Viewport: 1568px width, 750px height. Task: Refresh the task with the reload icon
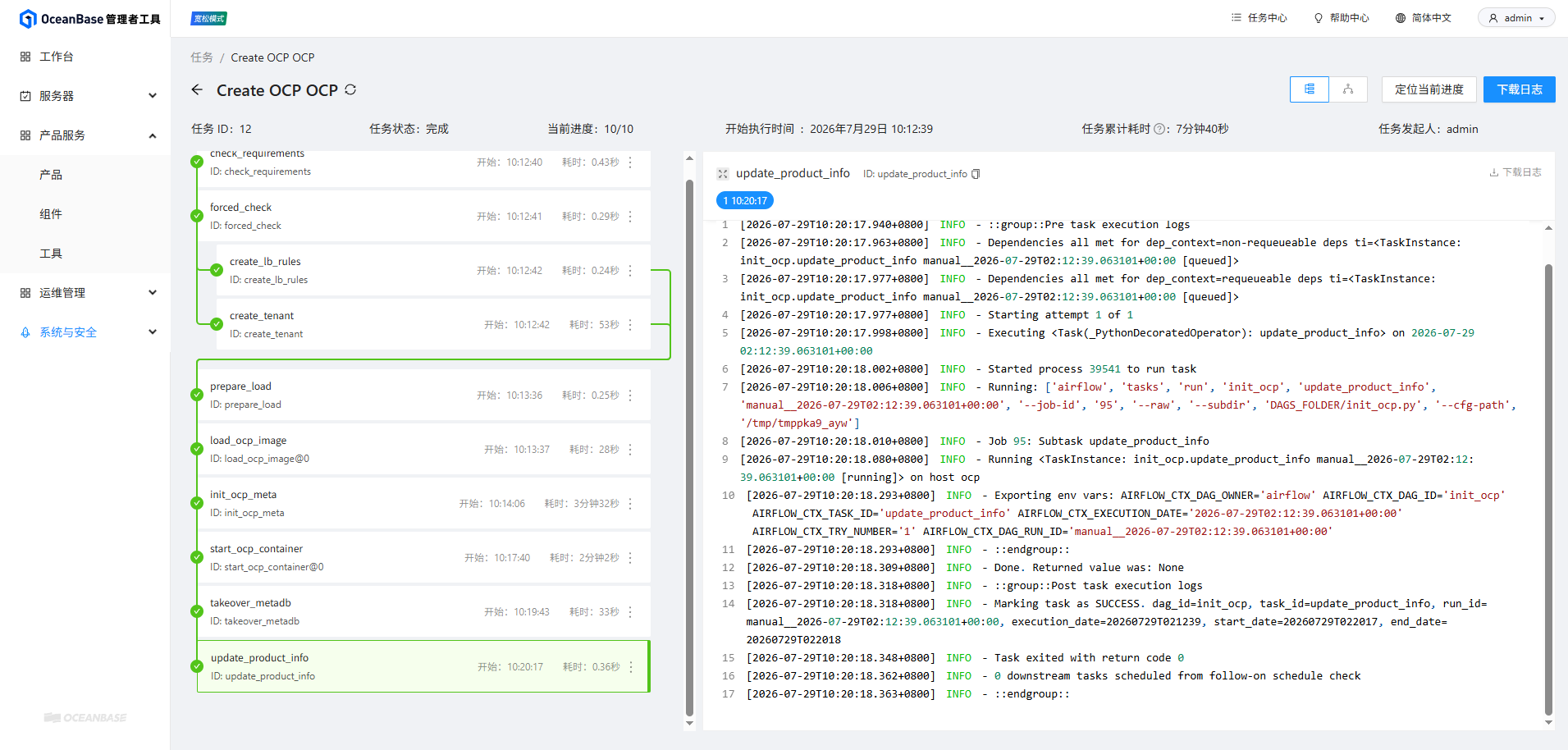pos(350,89)
